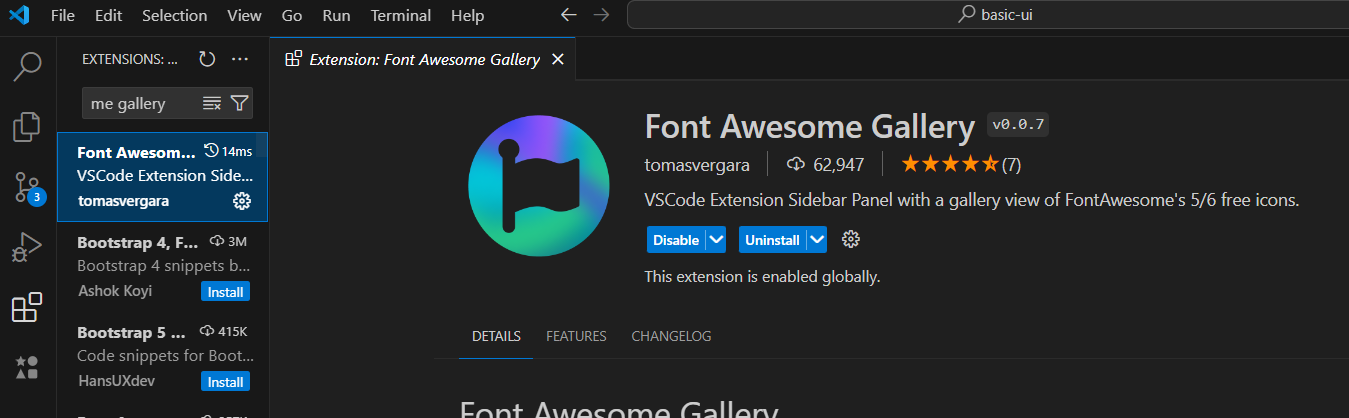Click the Font Awesome Gallery title heading
Screen dimensions: 1349x418
coord(810,127)
